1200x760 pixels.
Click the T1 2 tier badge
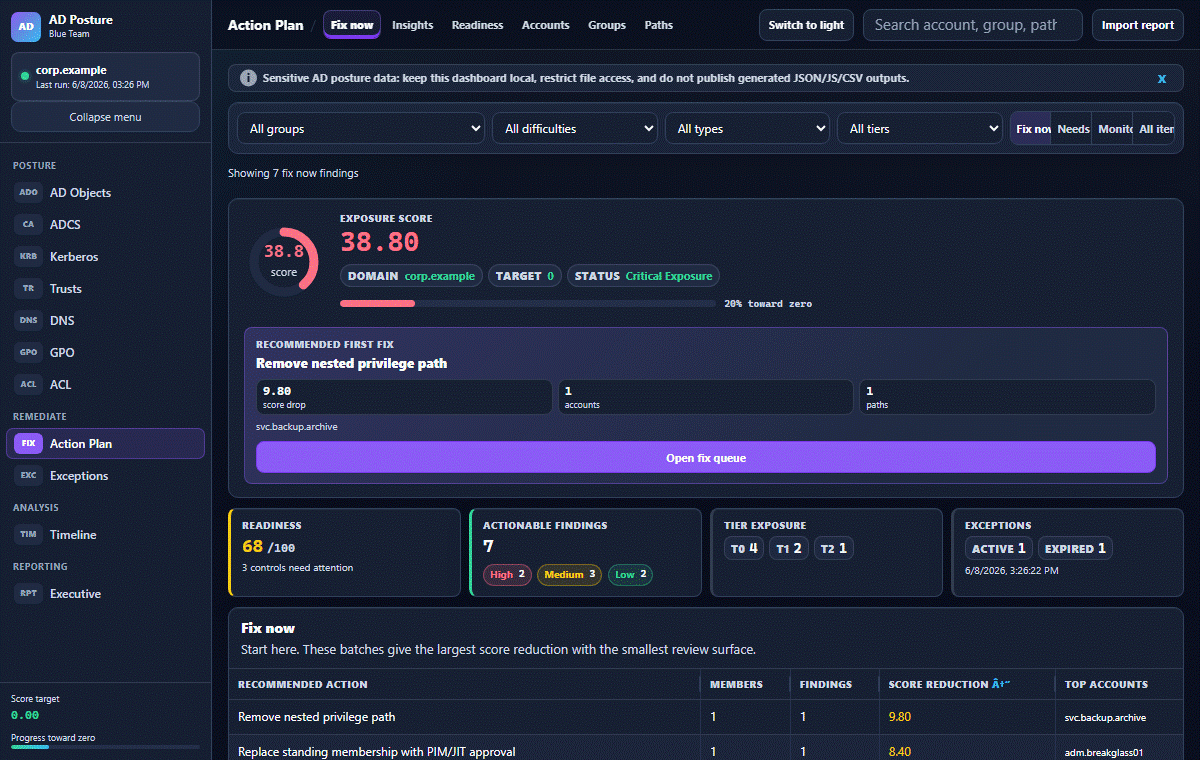[x=789, y=548]
